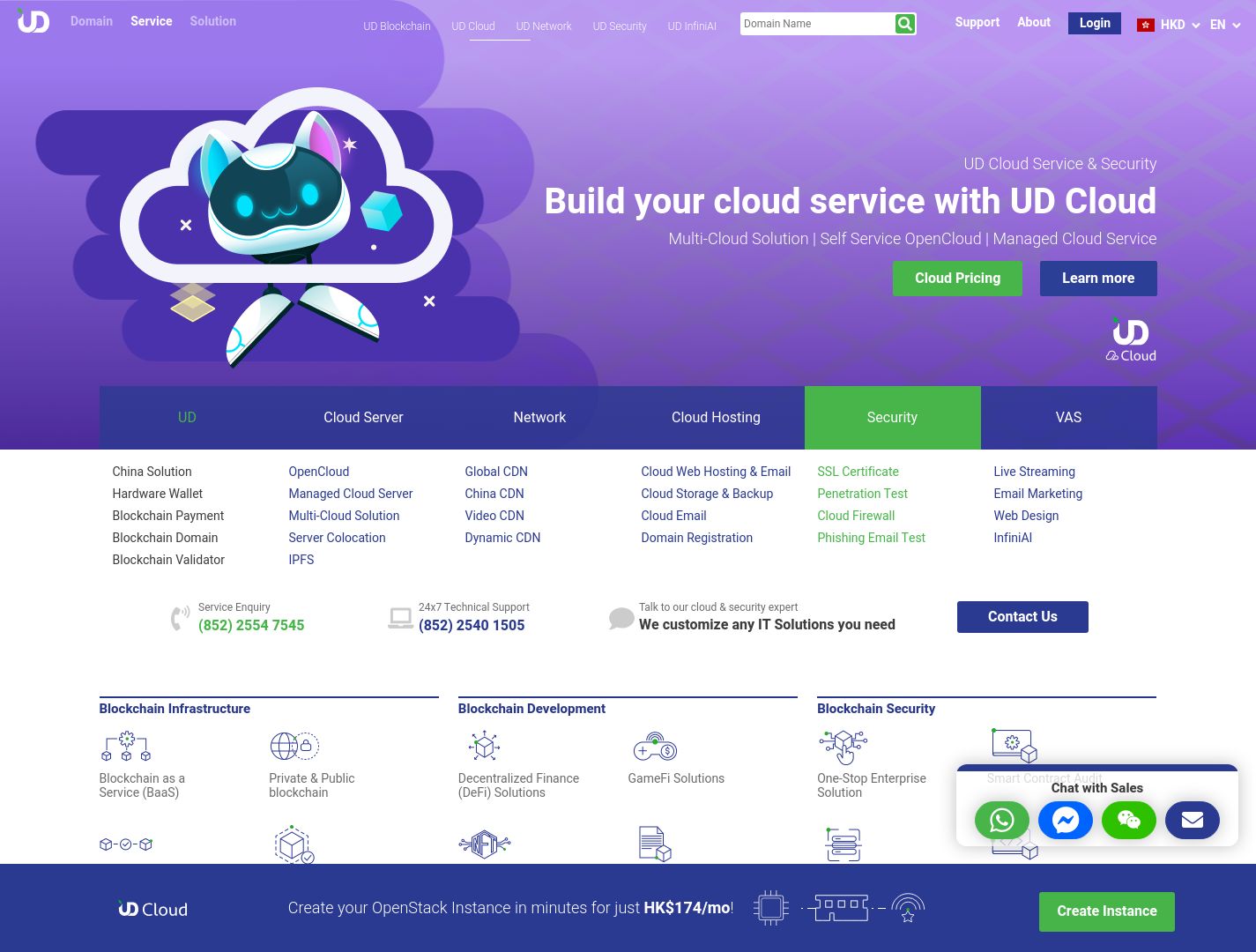Viewport: 1256px width, 952px height.
Task: Click the Create Instance button
Action: (1107, 911)
